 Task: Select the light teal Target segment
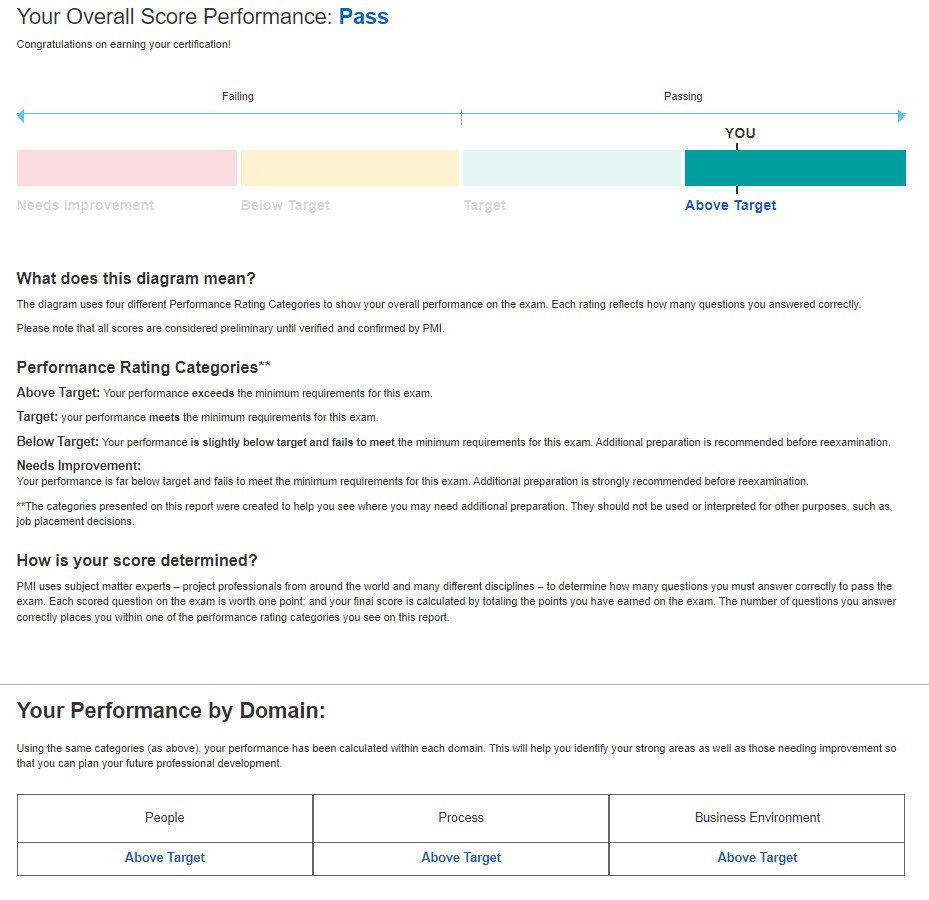(572, 168)
